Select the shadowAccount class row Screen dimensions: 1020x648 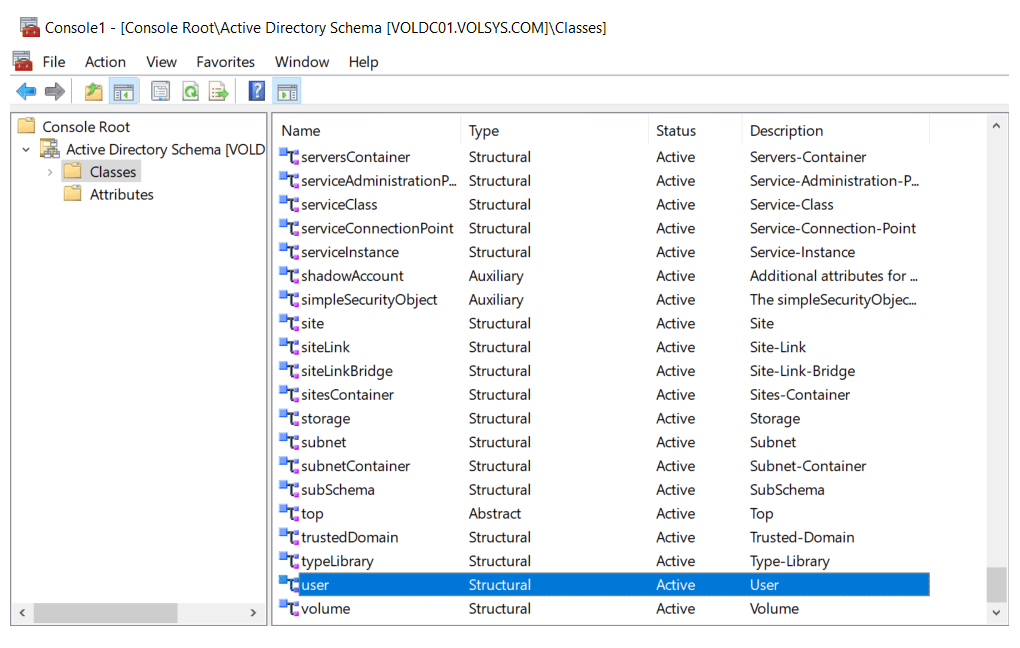[x=352, y=276]
